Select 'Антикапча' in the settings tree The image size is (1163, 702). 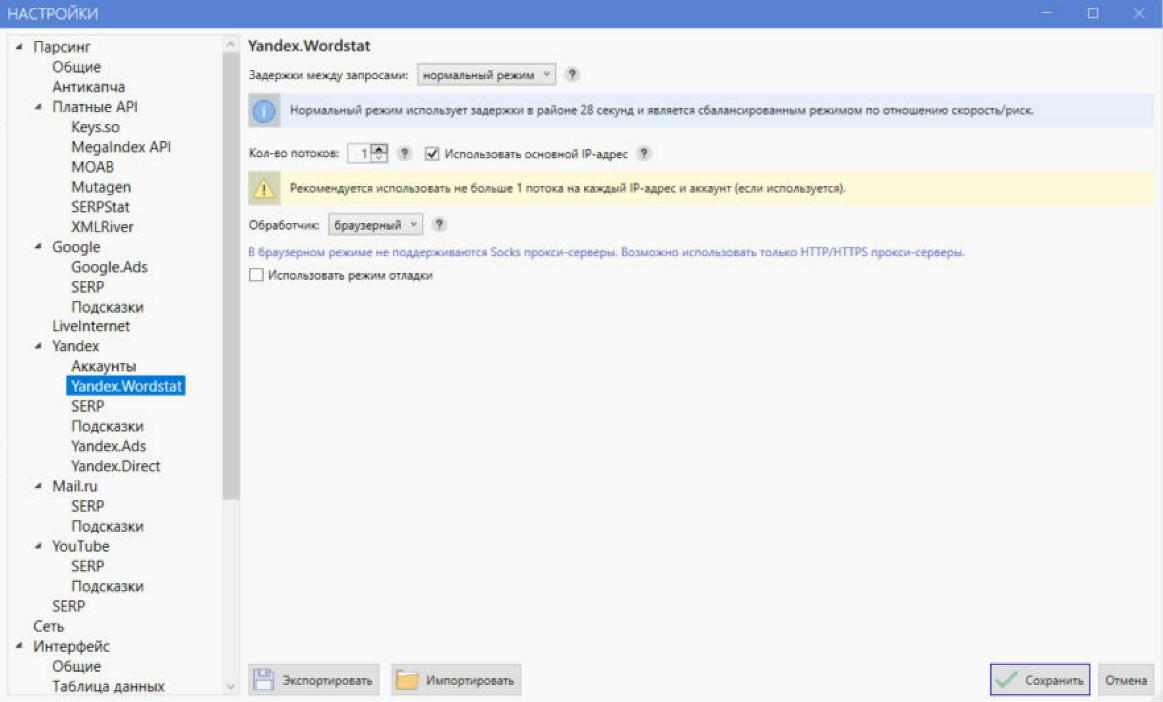(88, 87)
